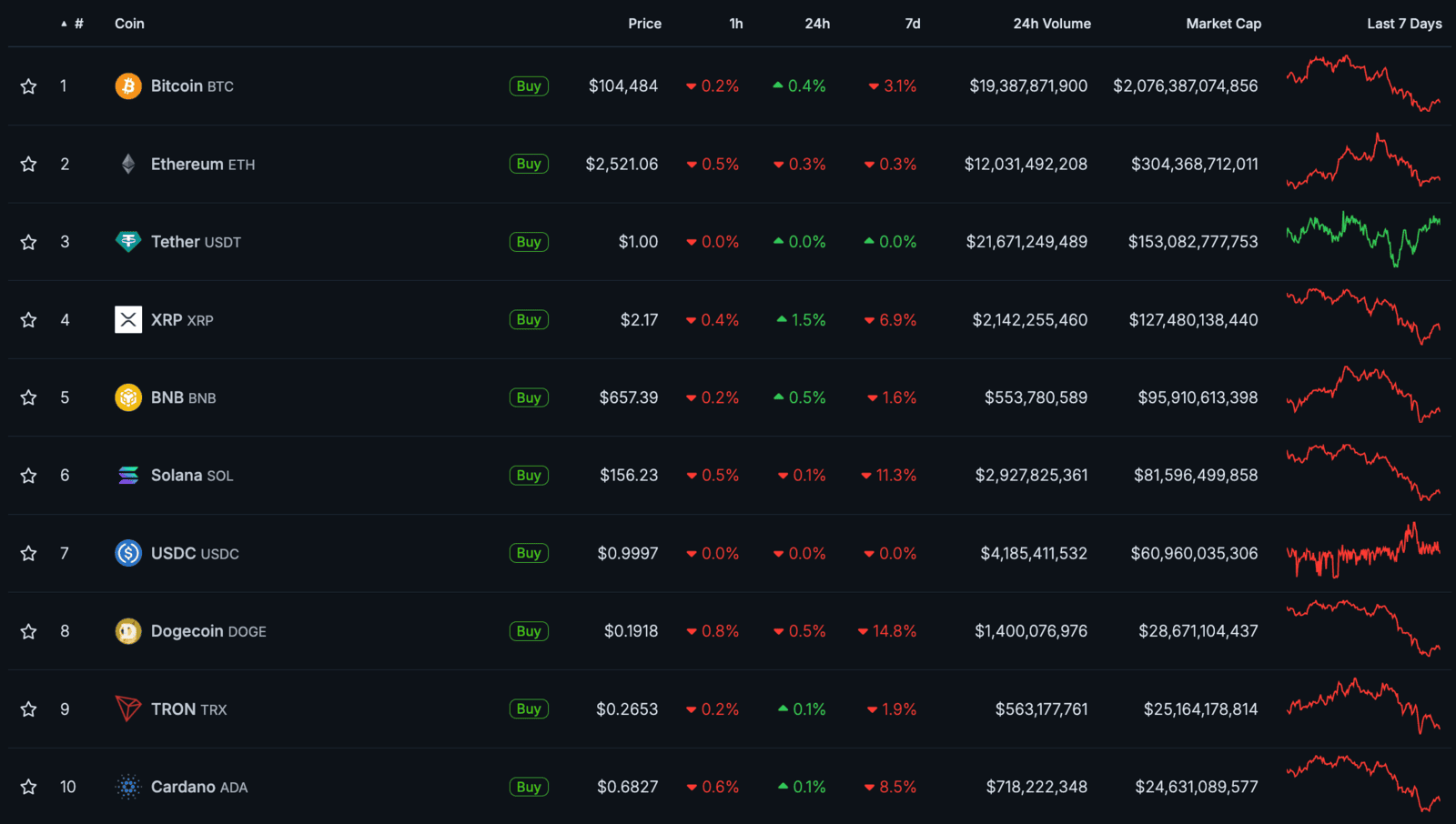The width and height of the screenshot is (1456, 824).
Task: Buy BNB using Buy button
Action: tap(529, 397)
